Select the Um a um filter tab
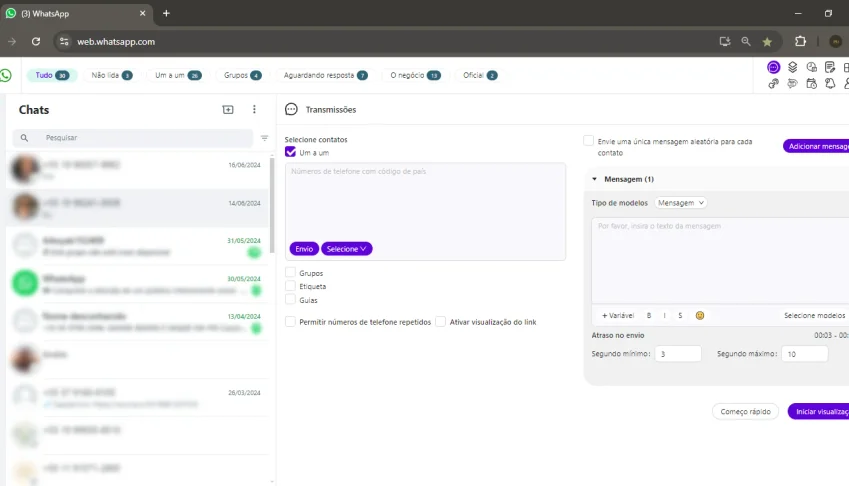This screenshot has width=849, height=486. point(178,75)
